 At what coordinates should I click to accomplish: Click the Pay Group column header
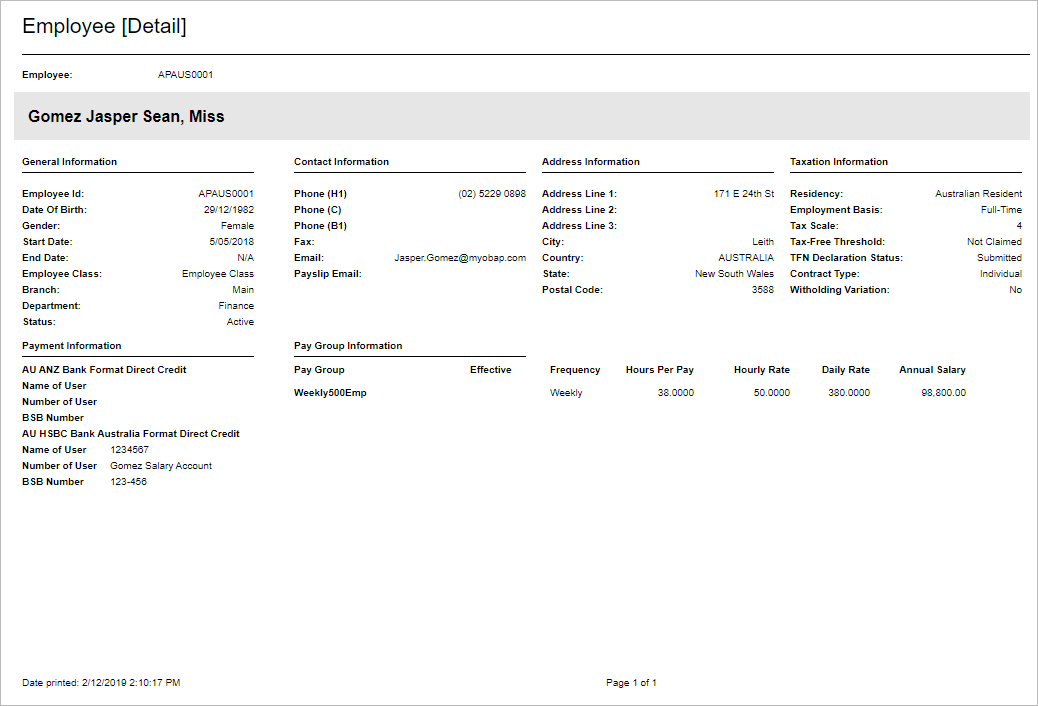[319, 370]
